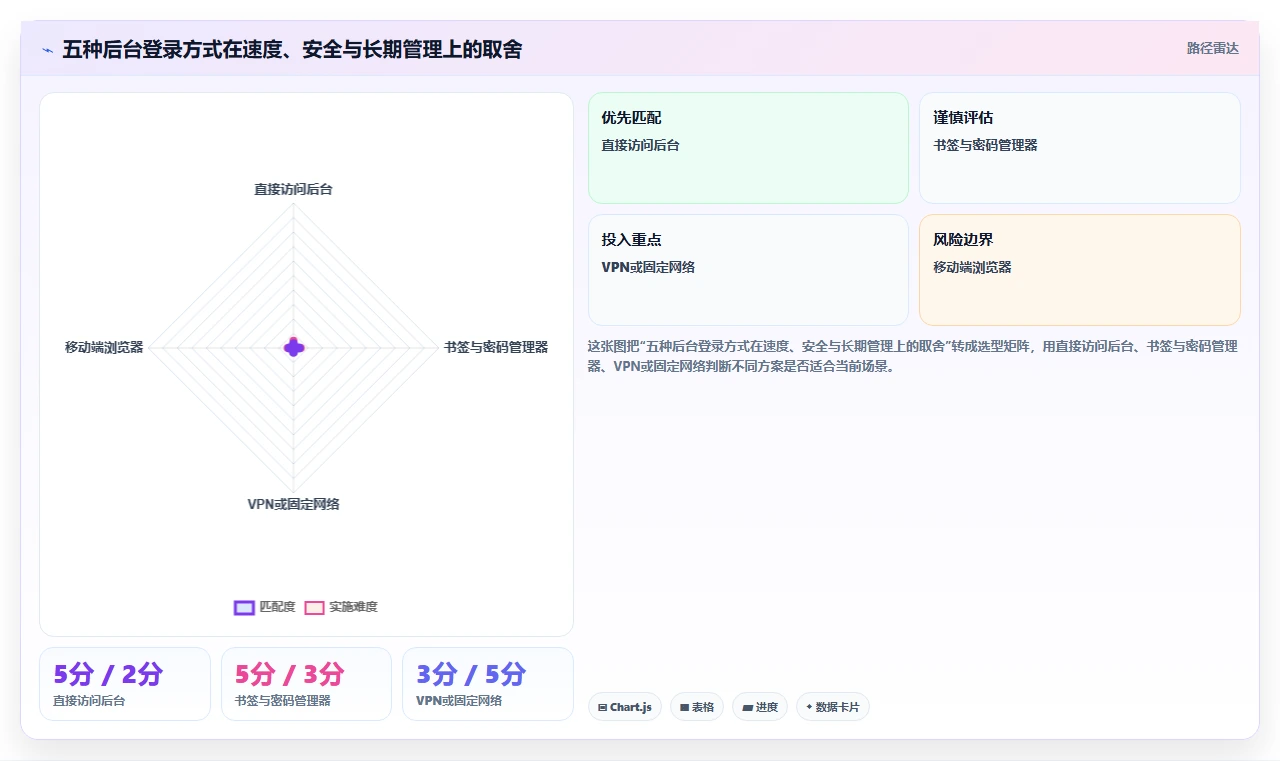Click the icon in the 进度 tag
The image size is (1280, 761).
747,707
